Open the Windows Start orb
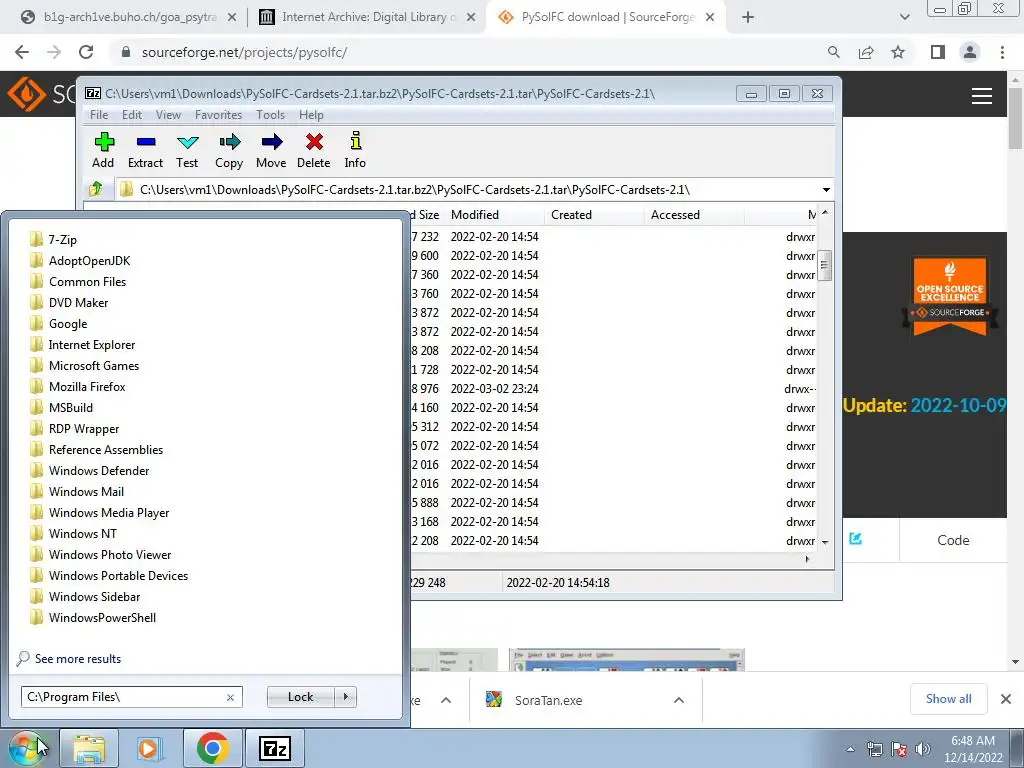1024x768 pixels. point(27,748)
